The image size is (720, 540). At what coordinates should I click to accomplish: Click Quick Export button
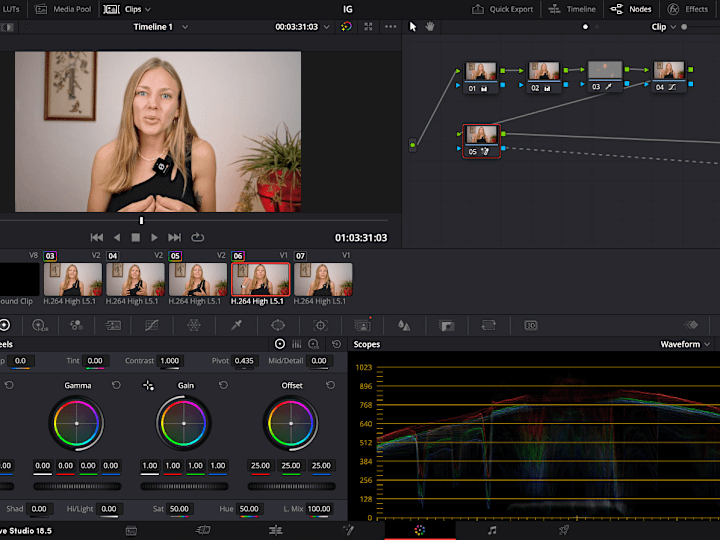click(x=503, y=9)
